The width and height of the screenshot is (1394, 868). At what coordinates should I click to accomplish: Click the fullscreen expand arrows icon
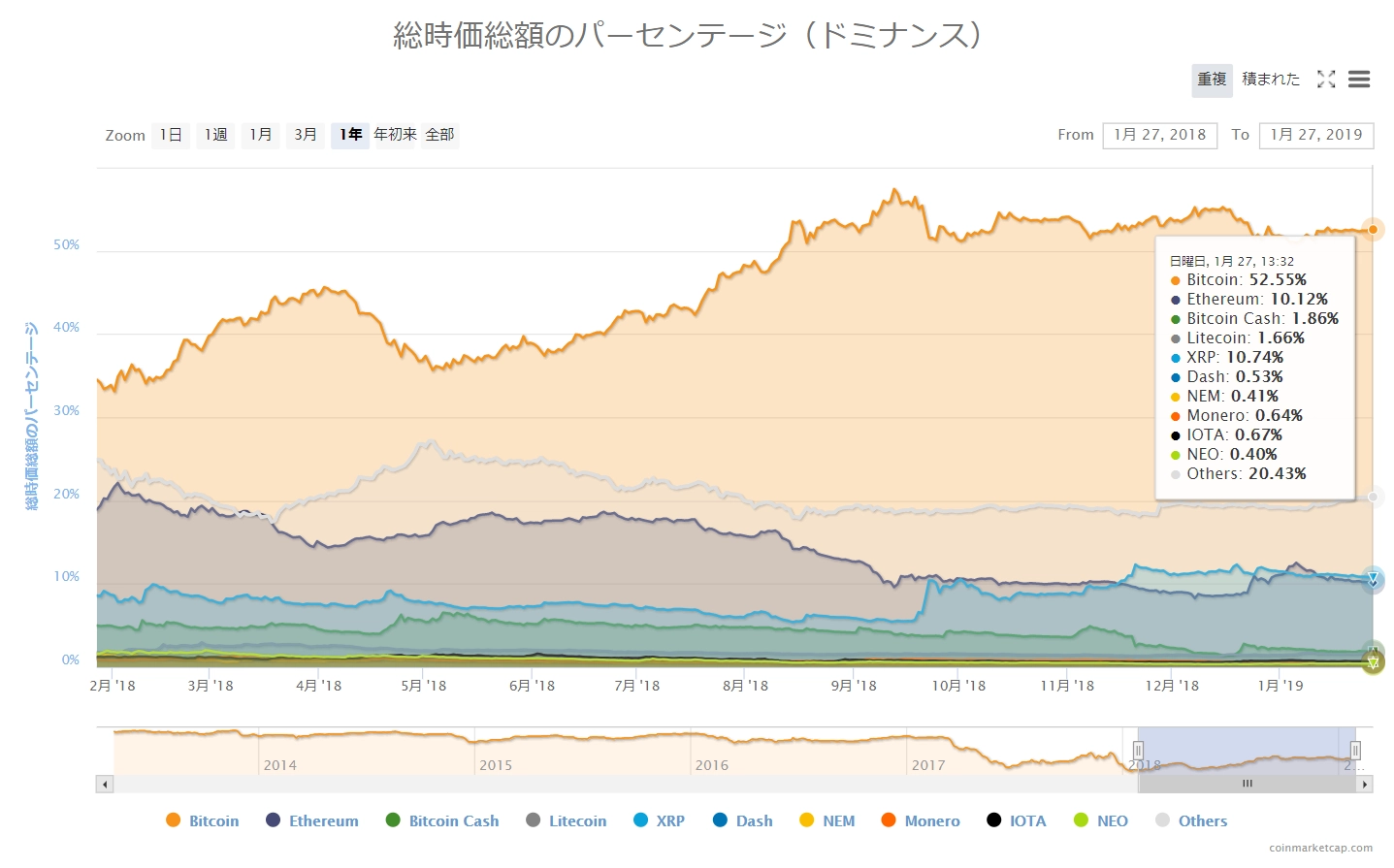click(1326, 80)
